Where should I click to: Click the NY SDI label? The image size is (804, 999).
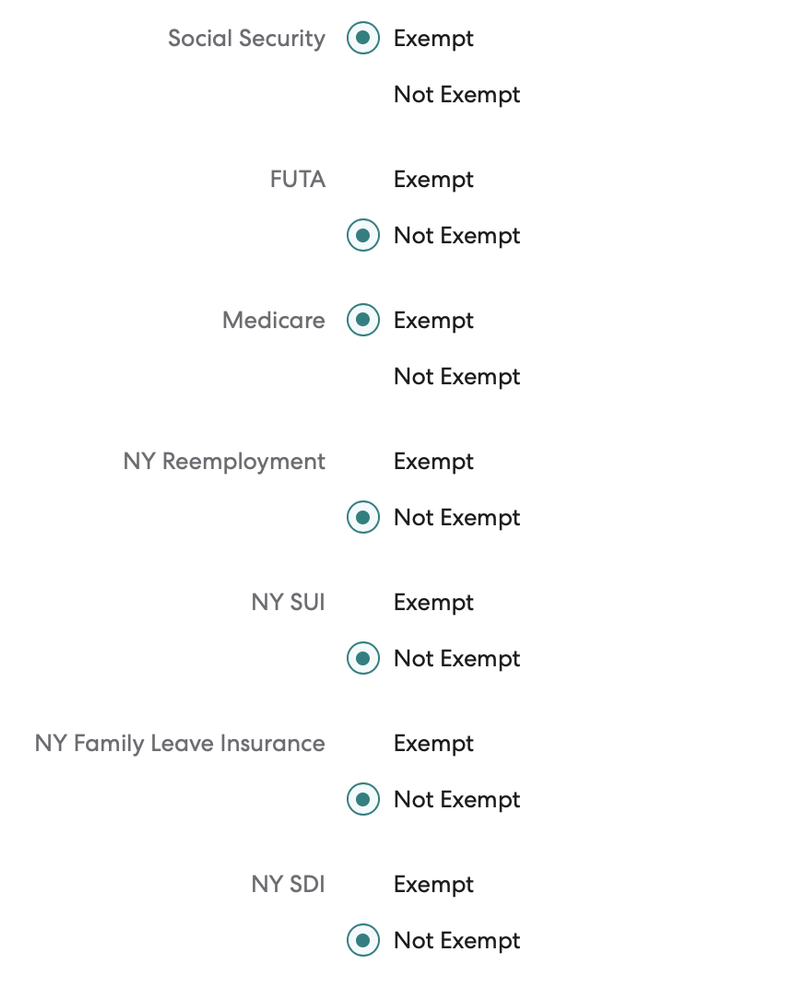tap(288, 884)
